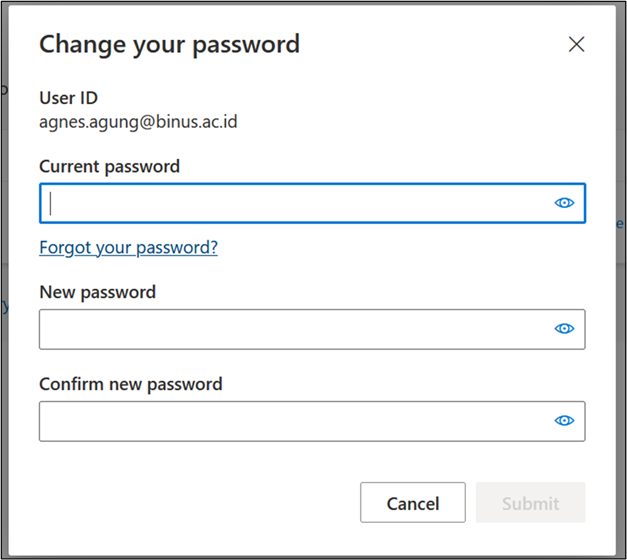Viewport: 627px width, 560px height.
Task: Focus the New password input field
Action: click(295, 329)
